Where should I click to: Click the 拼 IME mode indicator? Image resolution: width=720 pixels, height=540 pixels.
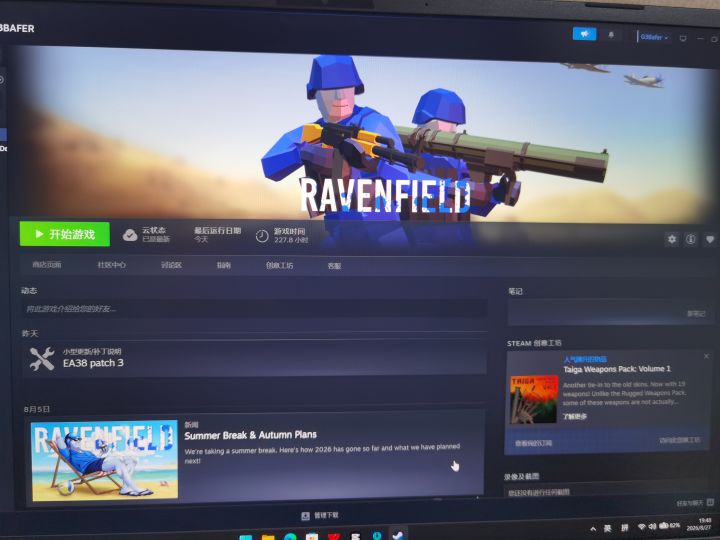[624, 528]
